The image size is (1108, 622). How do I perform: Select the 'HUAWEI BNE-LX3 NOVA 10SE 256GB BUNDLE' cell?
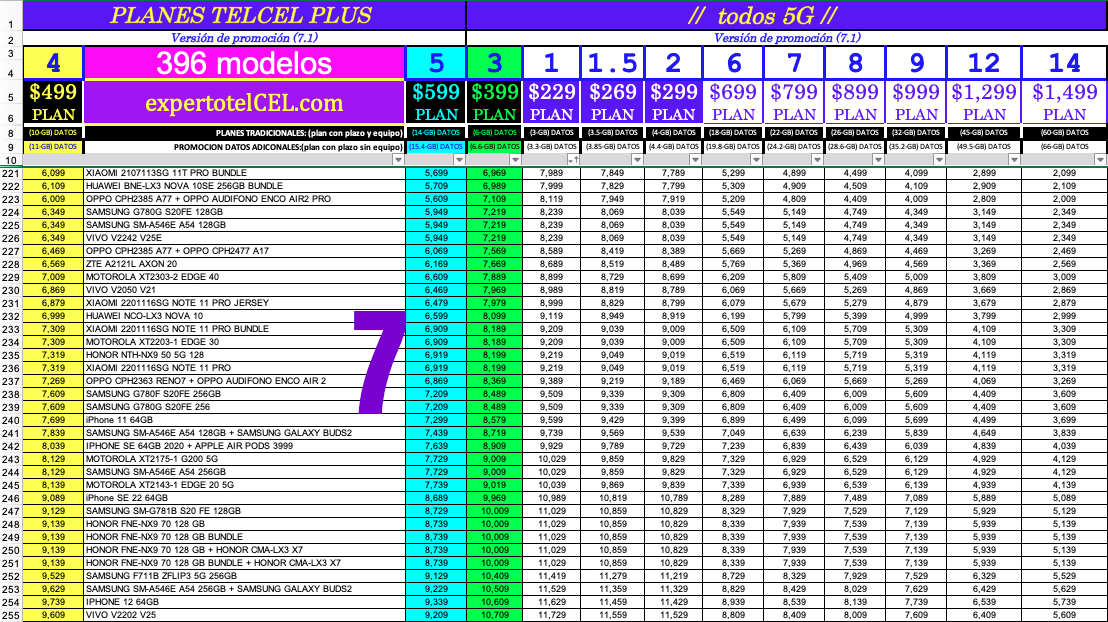tap(244, 186)
